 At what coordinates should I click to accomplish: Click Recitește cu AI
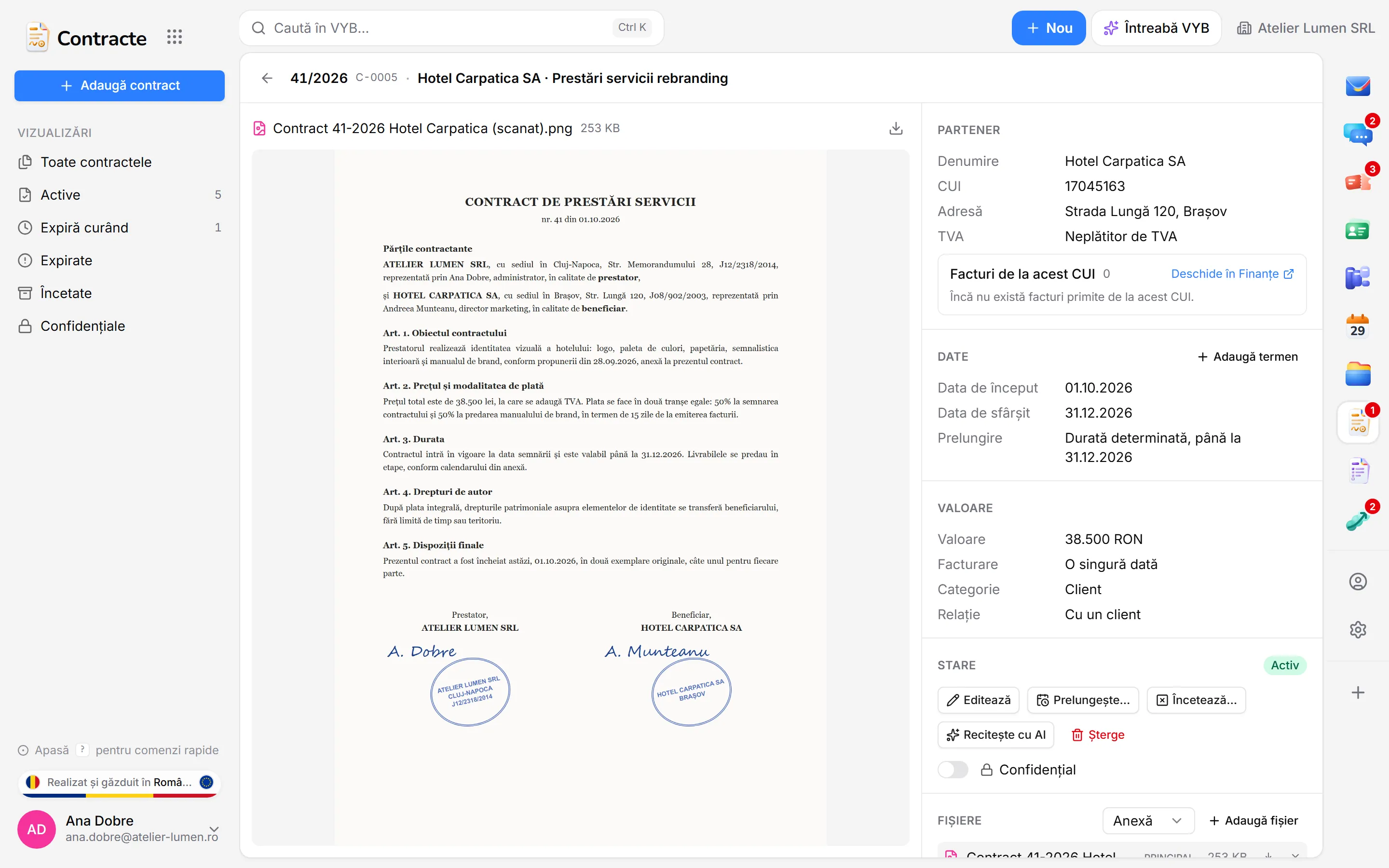996,735
